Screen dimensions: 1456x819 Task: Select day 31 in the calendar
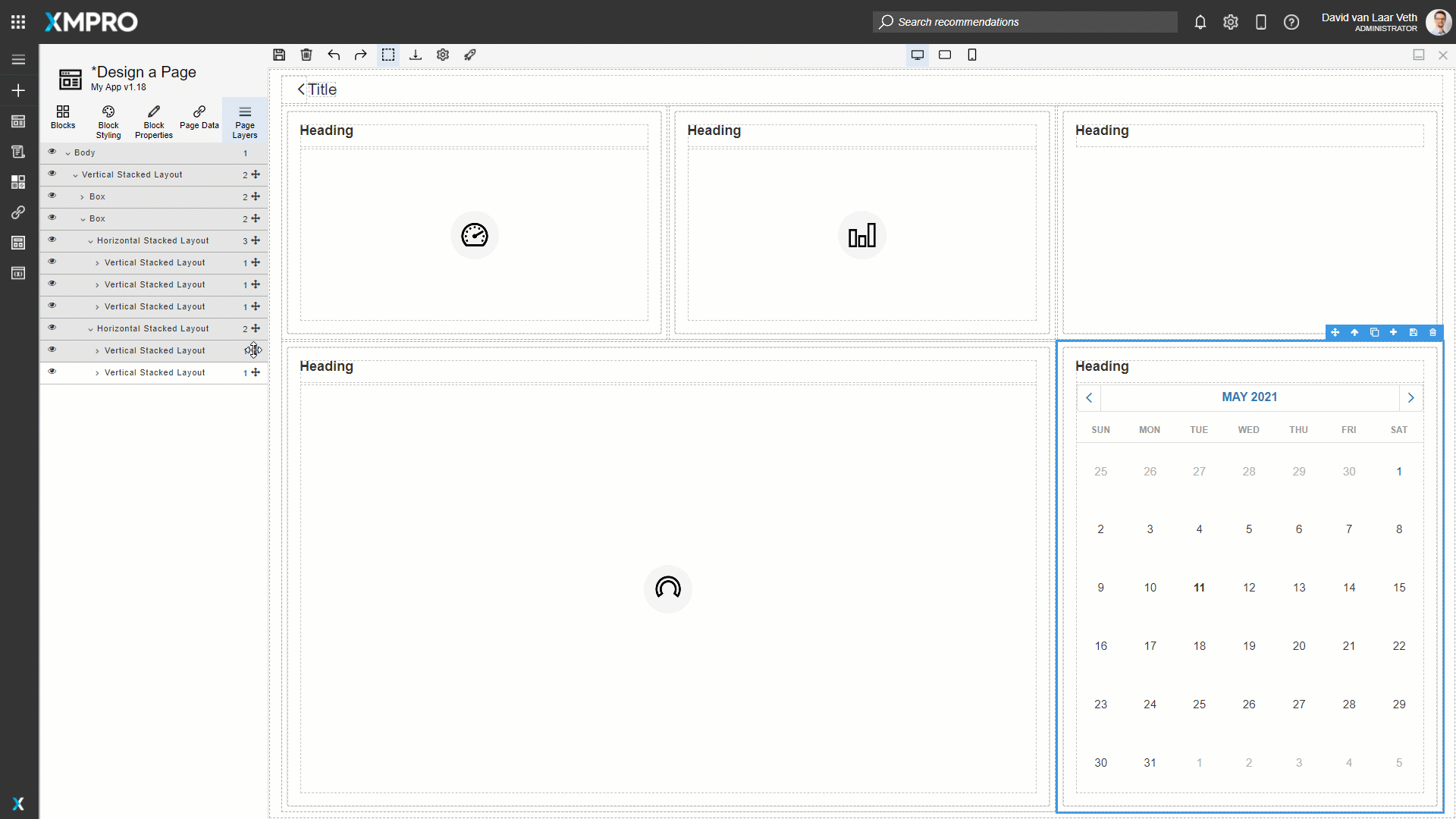click(1150, 763)
